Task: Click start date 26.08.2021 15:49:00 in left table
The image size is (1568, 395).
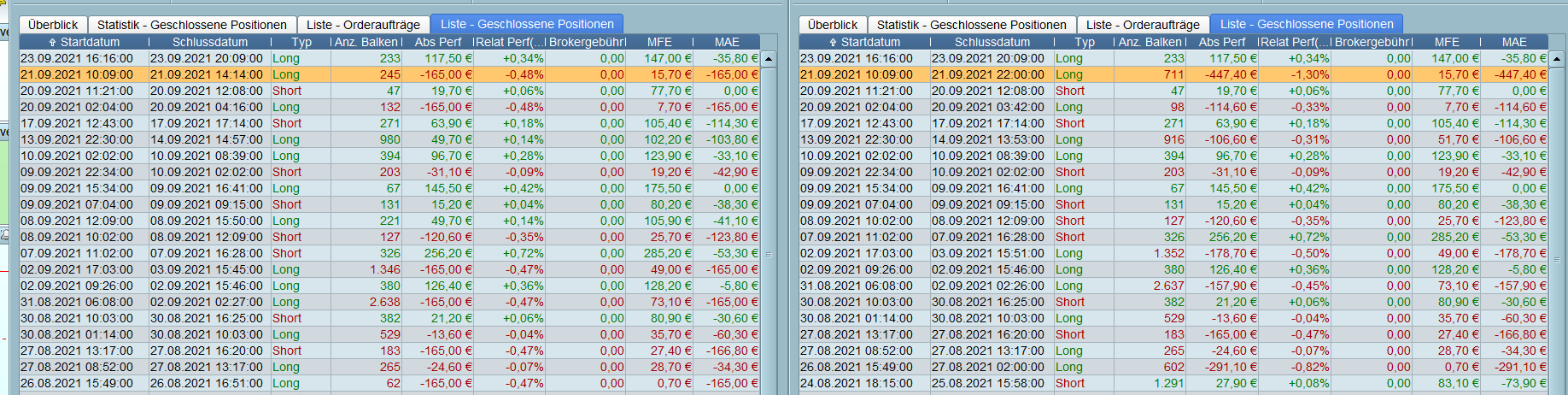Action: 77,383
